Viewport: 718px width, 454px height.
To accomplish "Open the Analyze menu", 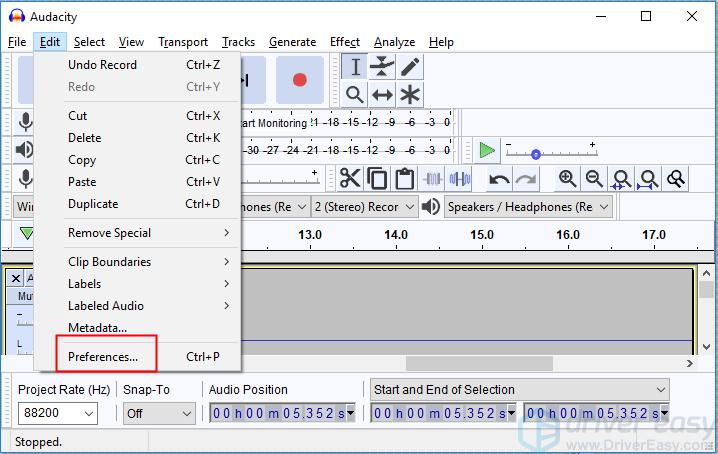I will pyautogui.click(x=394, y=42).
